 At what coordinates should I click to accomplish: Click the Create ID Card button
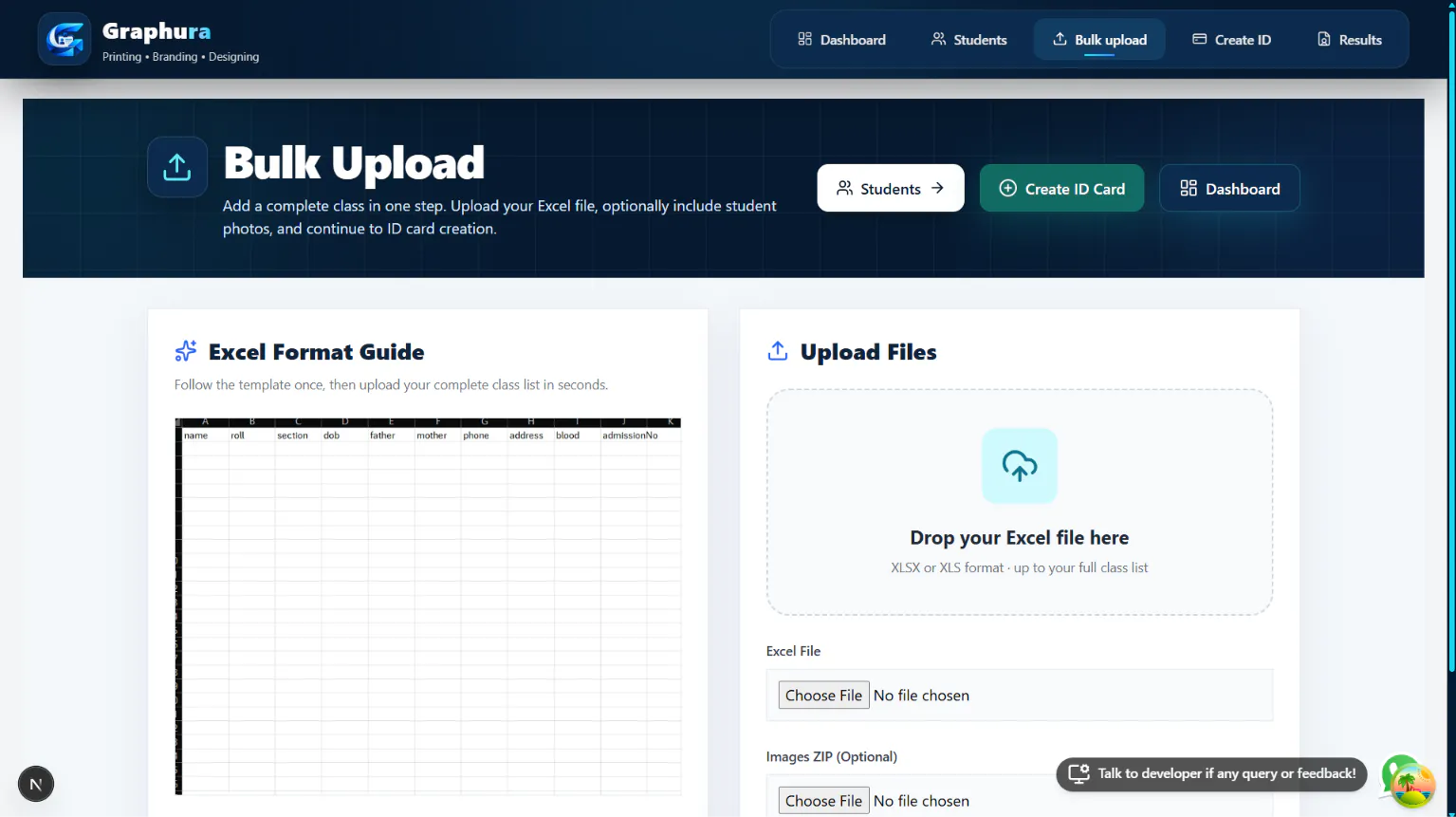pos(1061,188)
